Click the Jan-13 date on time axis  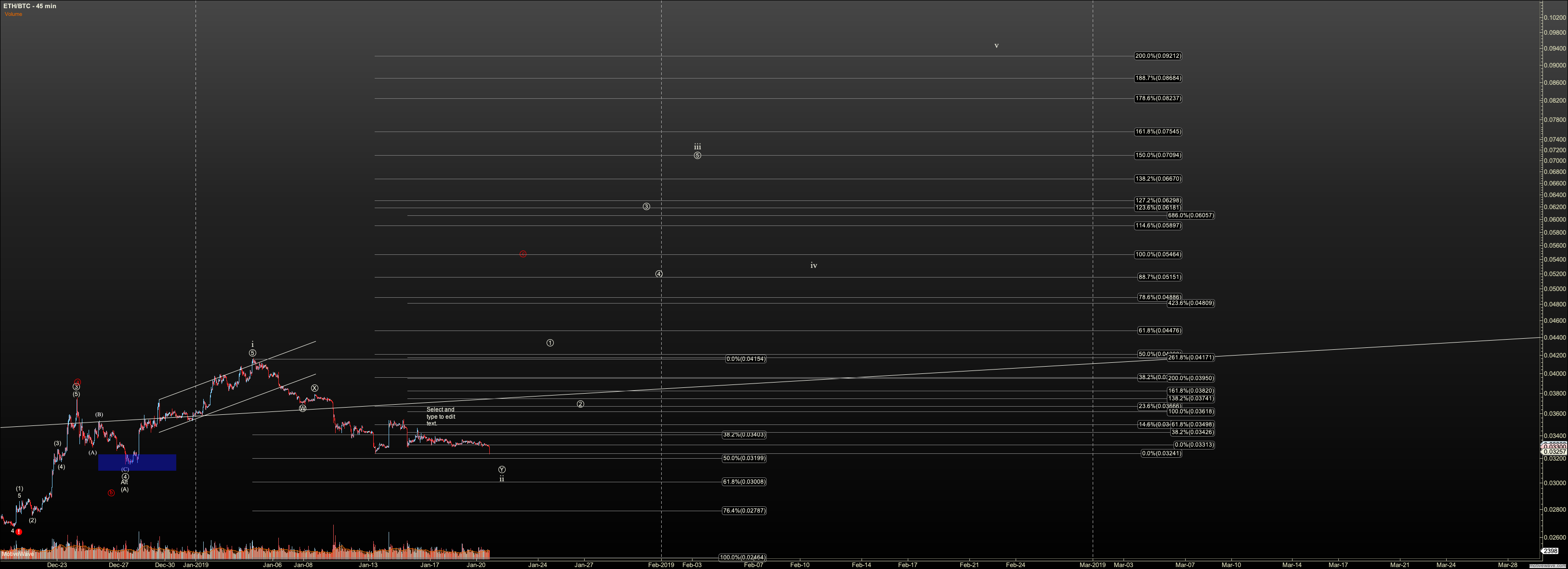(367, 565)
